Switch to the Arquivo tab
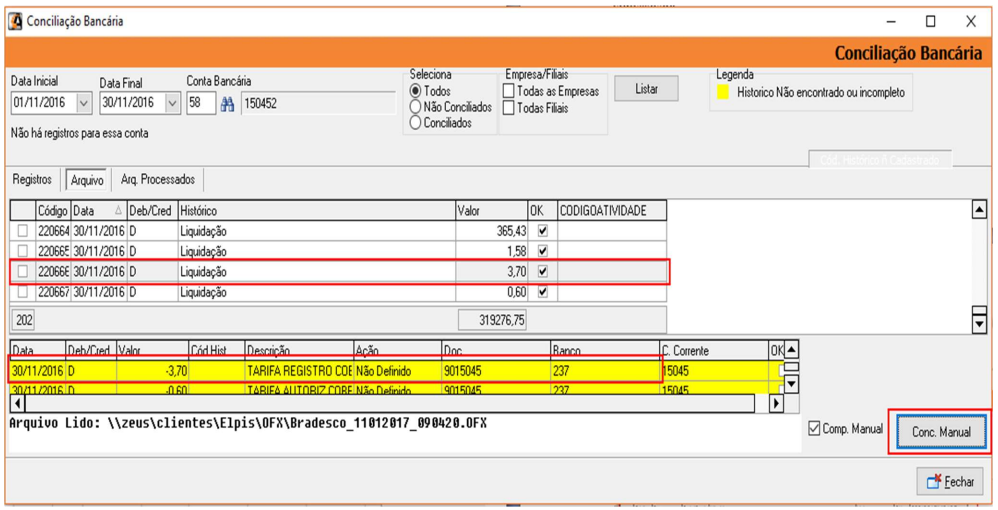 pos(87,180)
